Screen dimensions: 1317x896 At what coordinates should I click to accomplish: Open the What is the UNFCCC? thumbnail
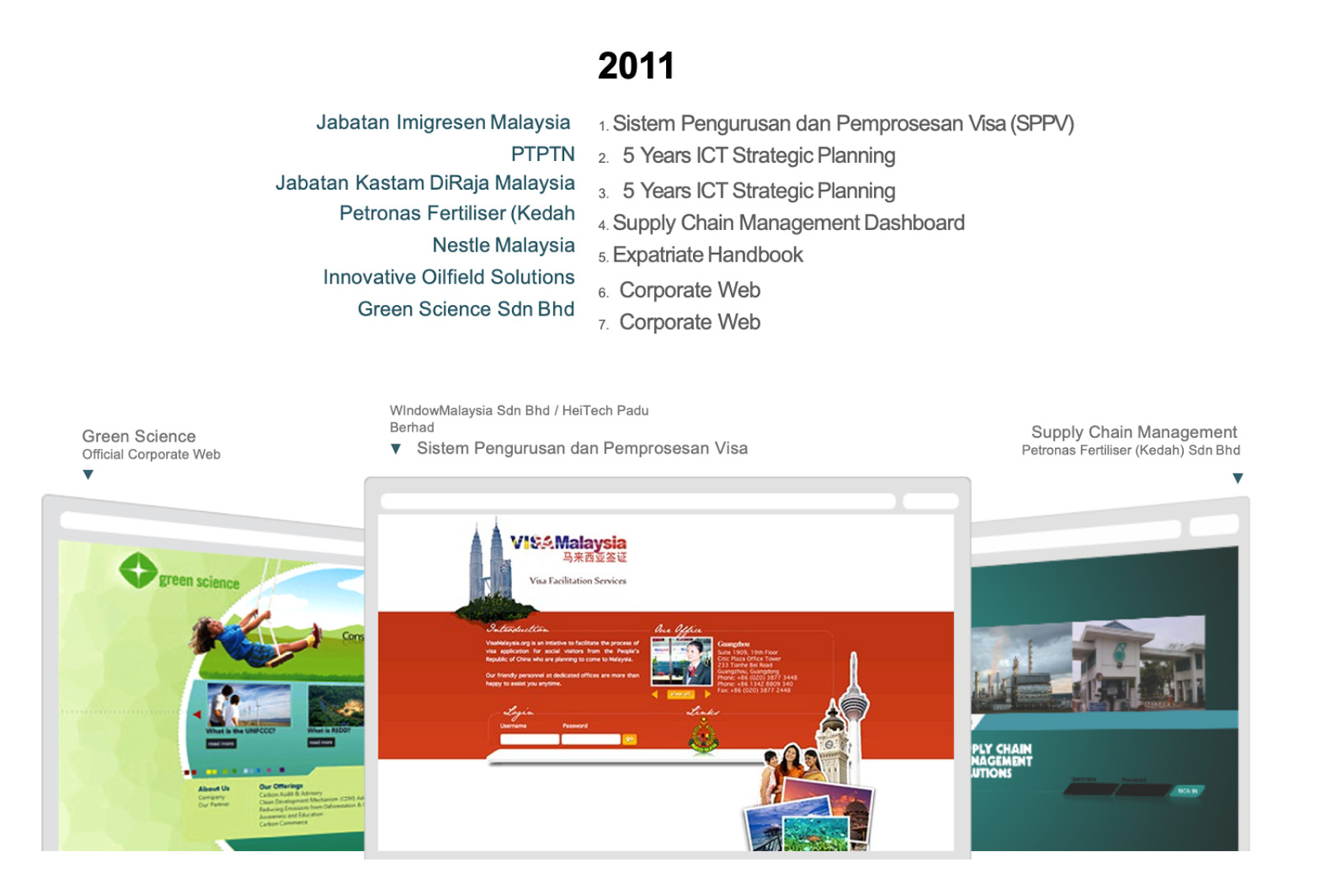click(249, 704)
